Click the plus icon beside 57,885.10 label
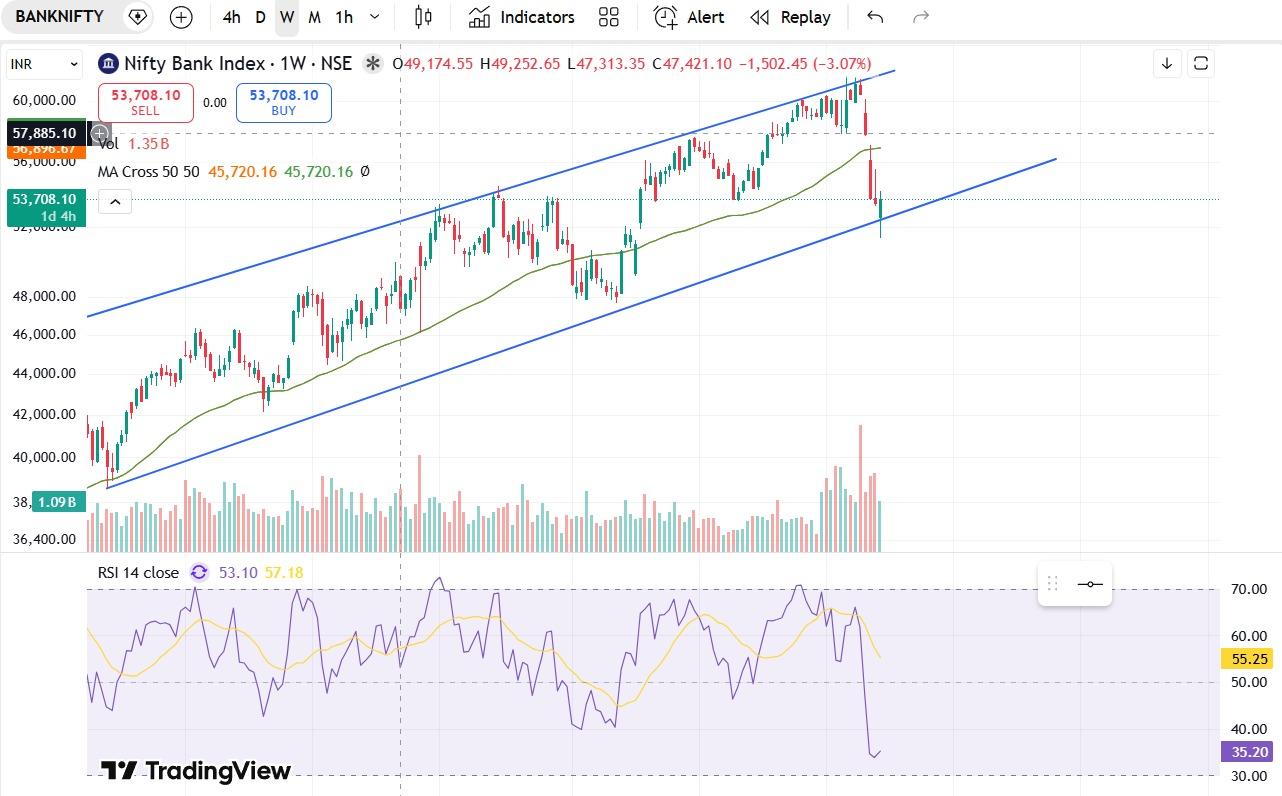Viewport: 1282px width, 796px height. click(99, 132)
